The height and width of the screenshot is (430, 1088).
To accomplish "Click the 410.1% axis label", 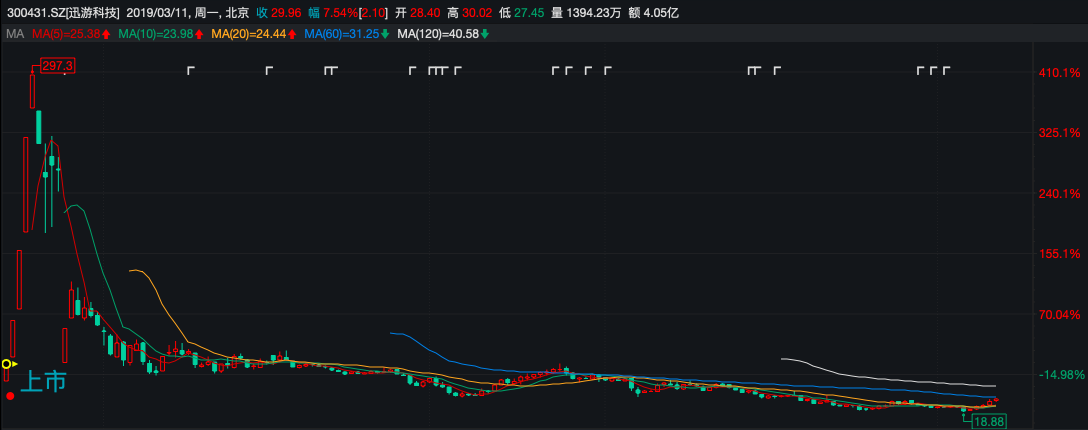I will tap(1059, 73).
